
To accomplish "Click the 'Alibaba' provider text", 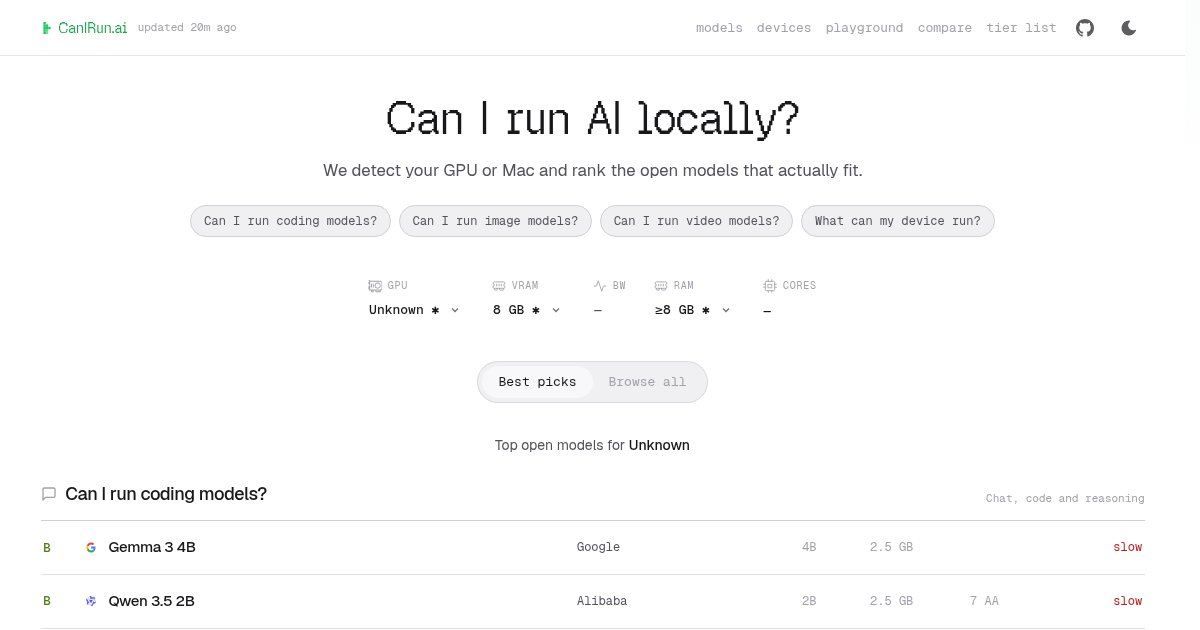I will [602, 601].
